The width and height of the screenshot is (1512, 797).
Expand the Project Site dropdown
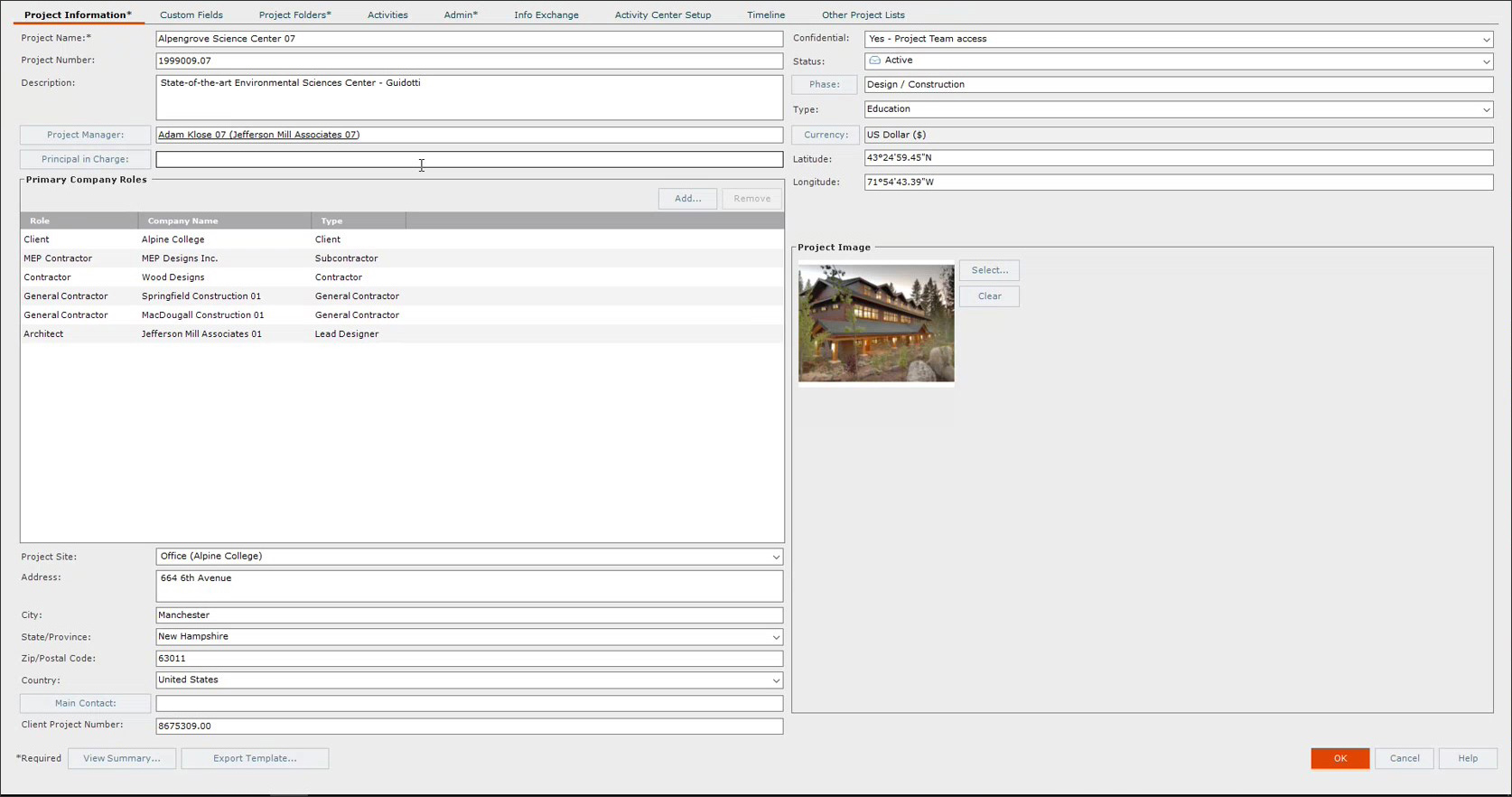click(775, 557)
